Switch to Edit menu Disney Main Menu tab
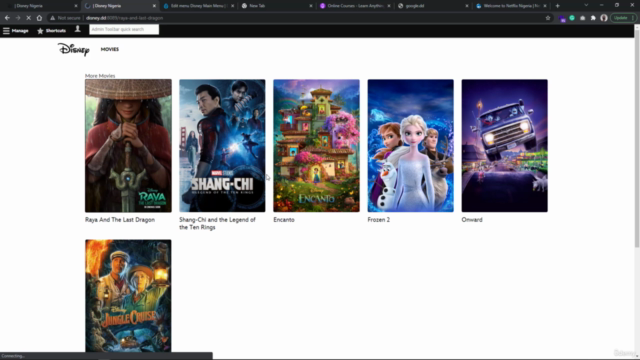The height and width of the screenshot is (360, 640). (198, 6)
